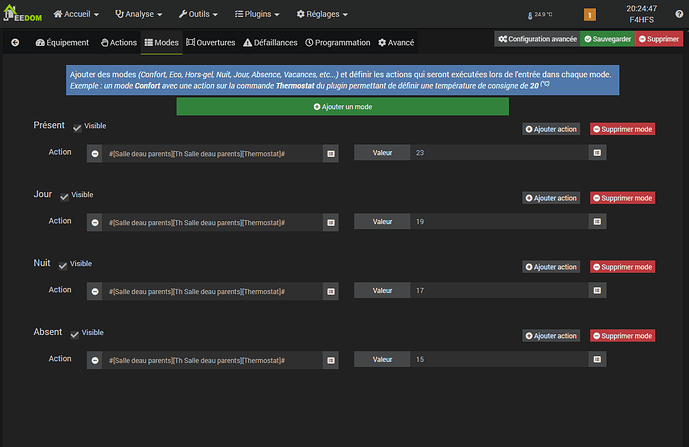Open value picker beside Présent value 23
The image size is (689, 447).
click(597, 153)
